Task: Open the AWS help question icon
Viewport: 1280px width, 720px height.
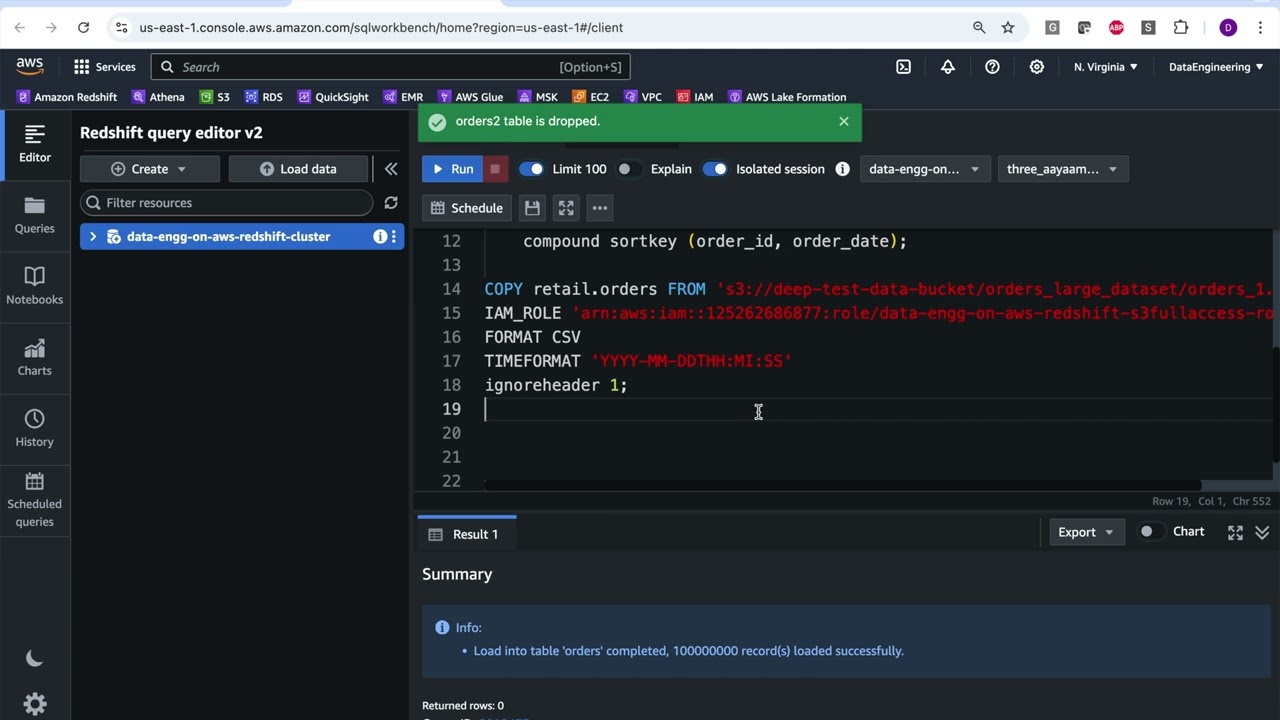Action: coord(992,67)
